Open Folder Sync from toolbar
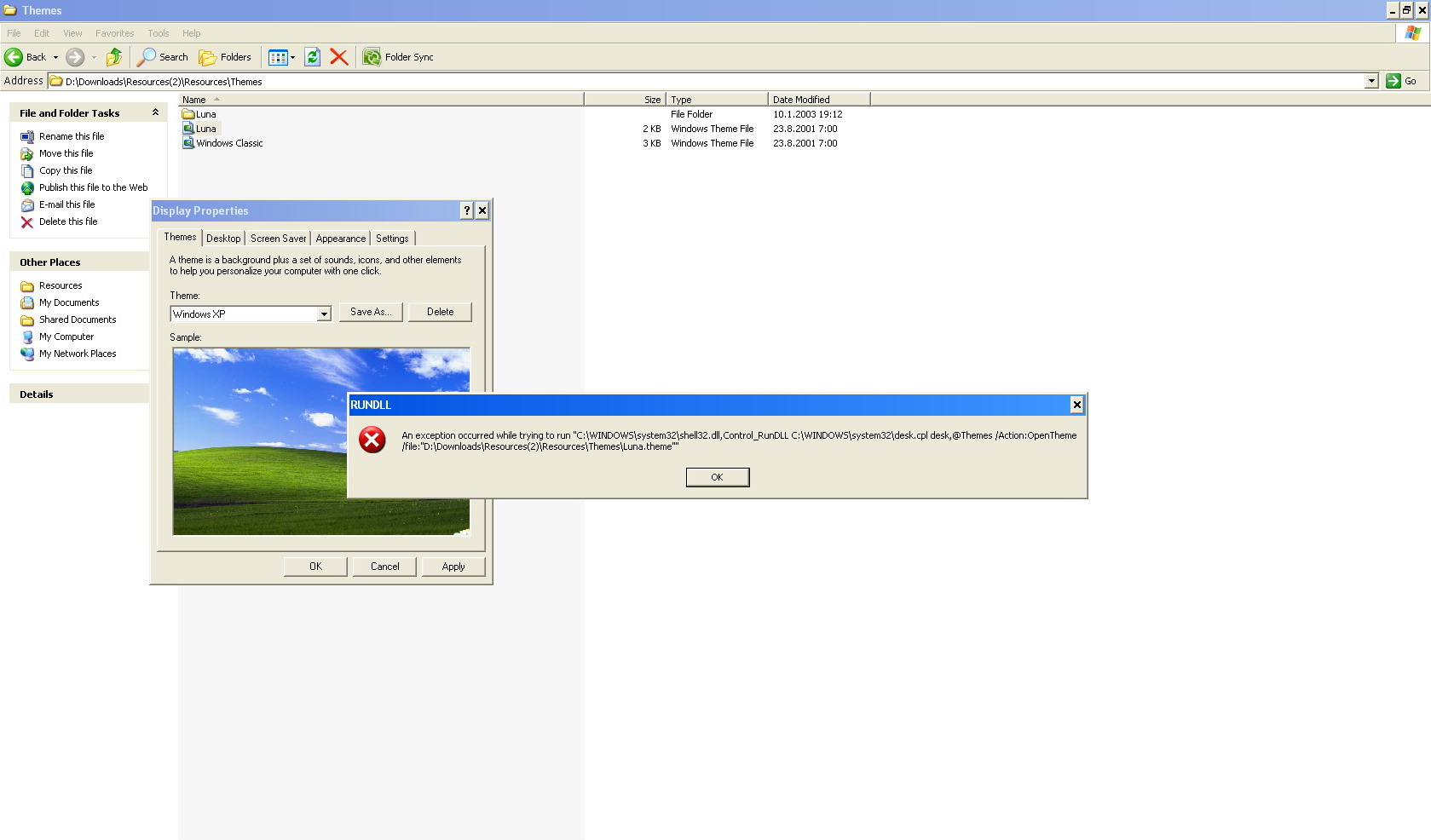The width and height of the screenshot is (1431, 840). pyautogui.click(x=399, y=57)
